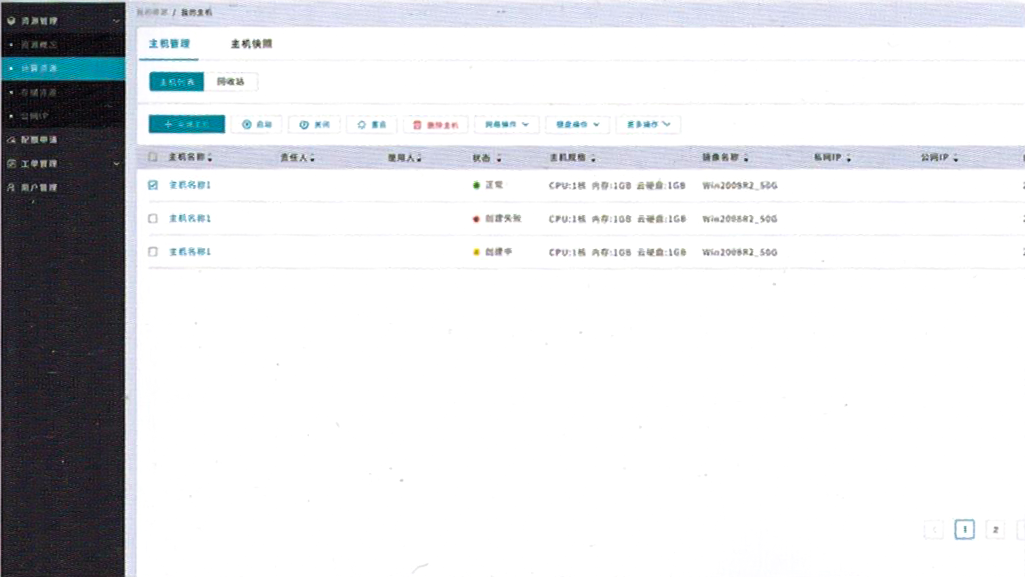Screen dimensions: 1025x577
Task: Sort by 状态 column sort icon
Action: pos(499,159)
